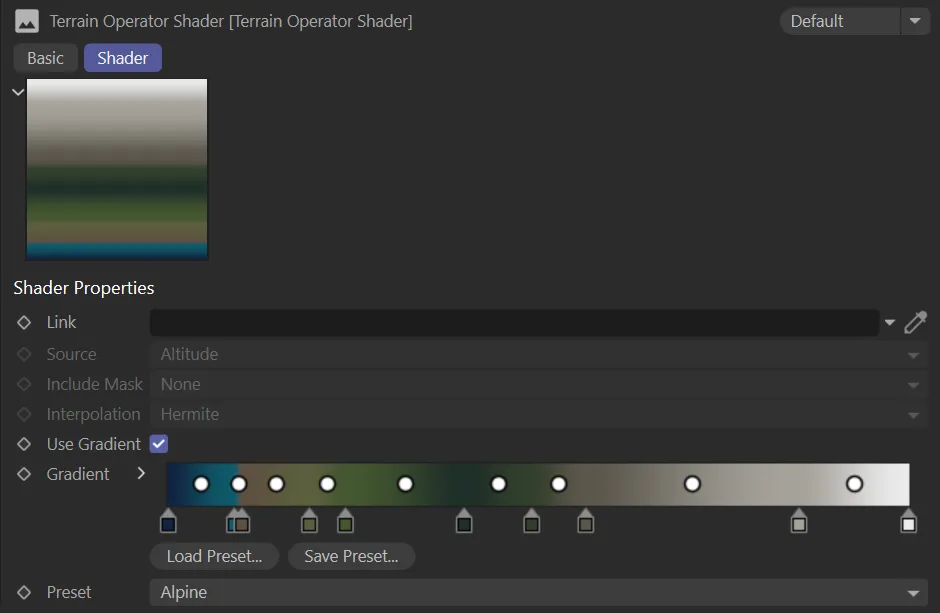Uncheck the Use Gradient checkbox

(158, 444)
